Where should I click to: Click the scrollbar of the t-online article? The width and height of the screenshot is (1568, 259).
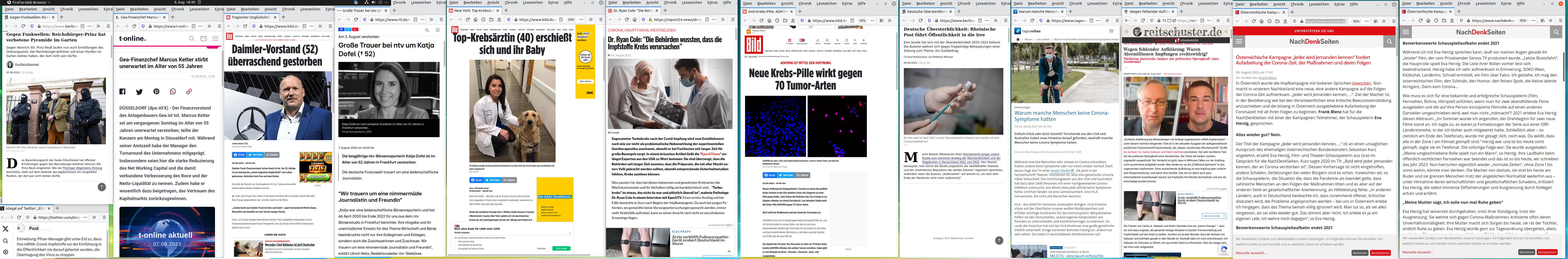coord(223,68)
